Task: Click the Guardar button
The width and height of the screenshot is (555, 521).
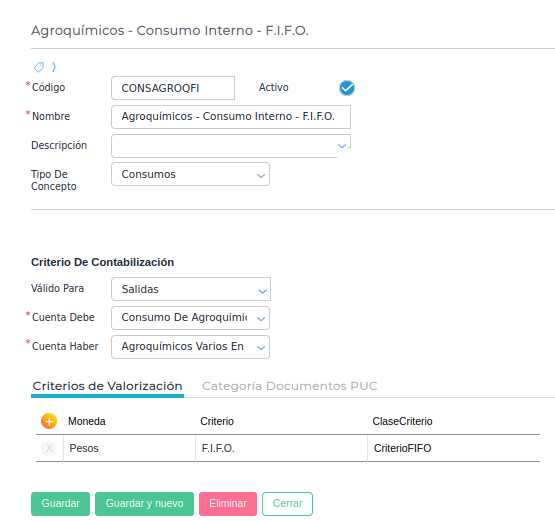Action: pos(61,504)
